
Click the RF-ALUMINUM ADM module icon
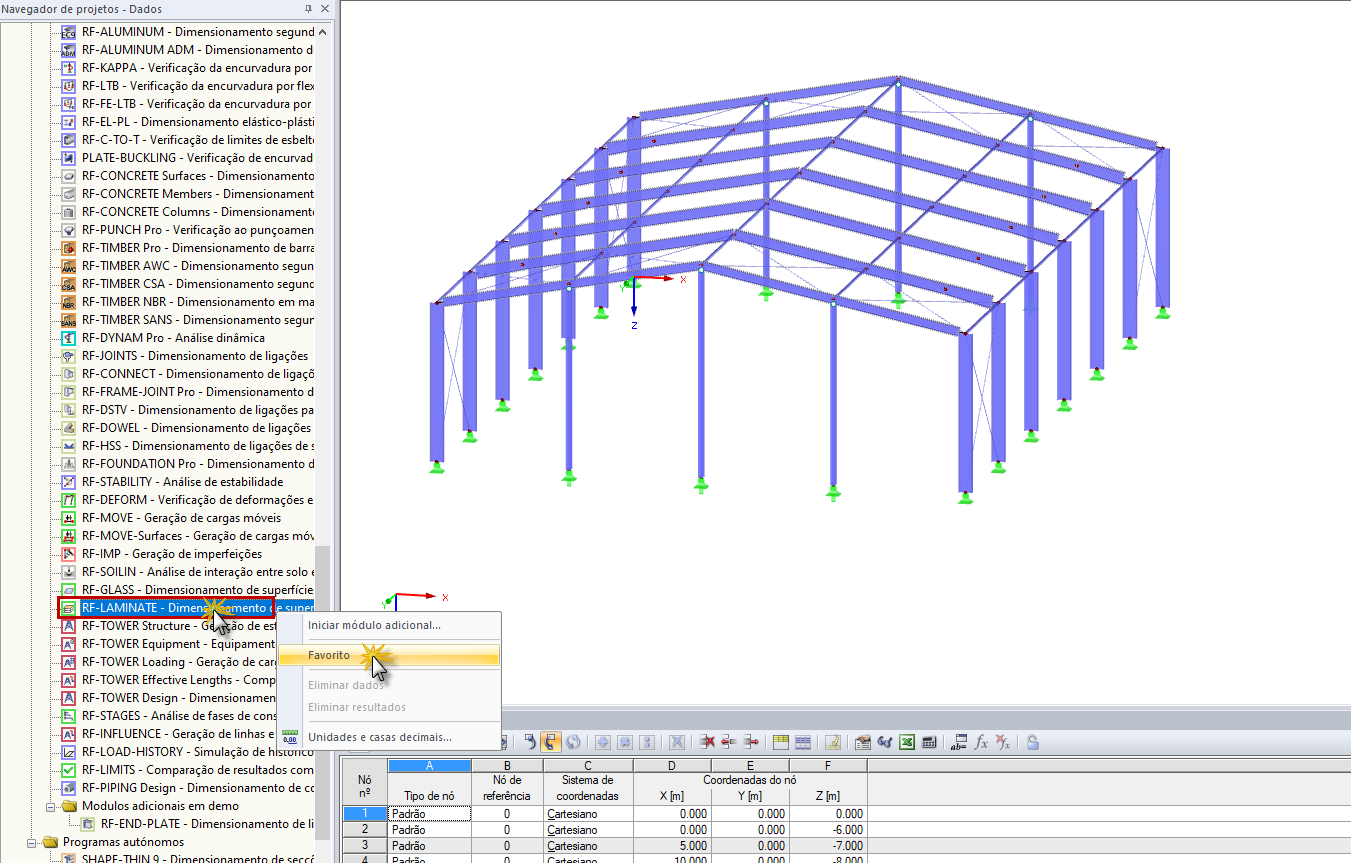click(69, 50)
